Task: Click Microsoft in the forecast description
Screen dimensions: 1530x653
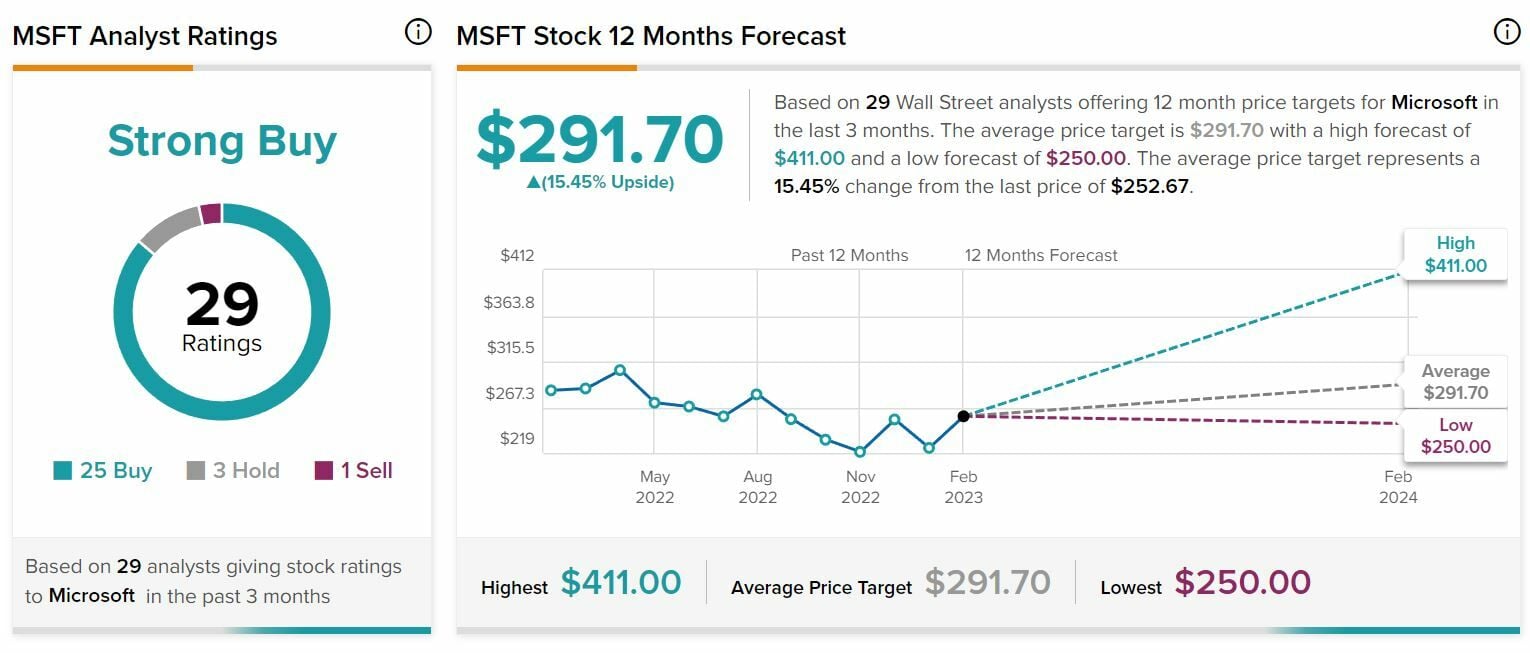Action: pyautogui.click(x=1434, y=102)
